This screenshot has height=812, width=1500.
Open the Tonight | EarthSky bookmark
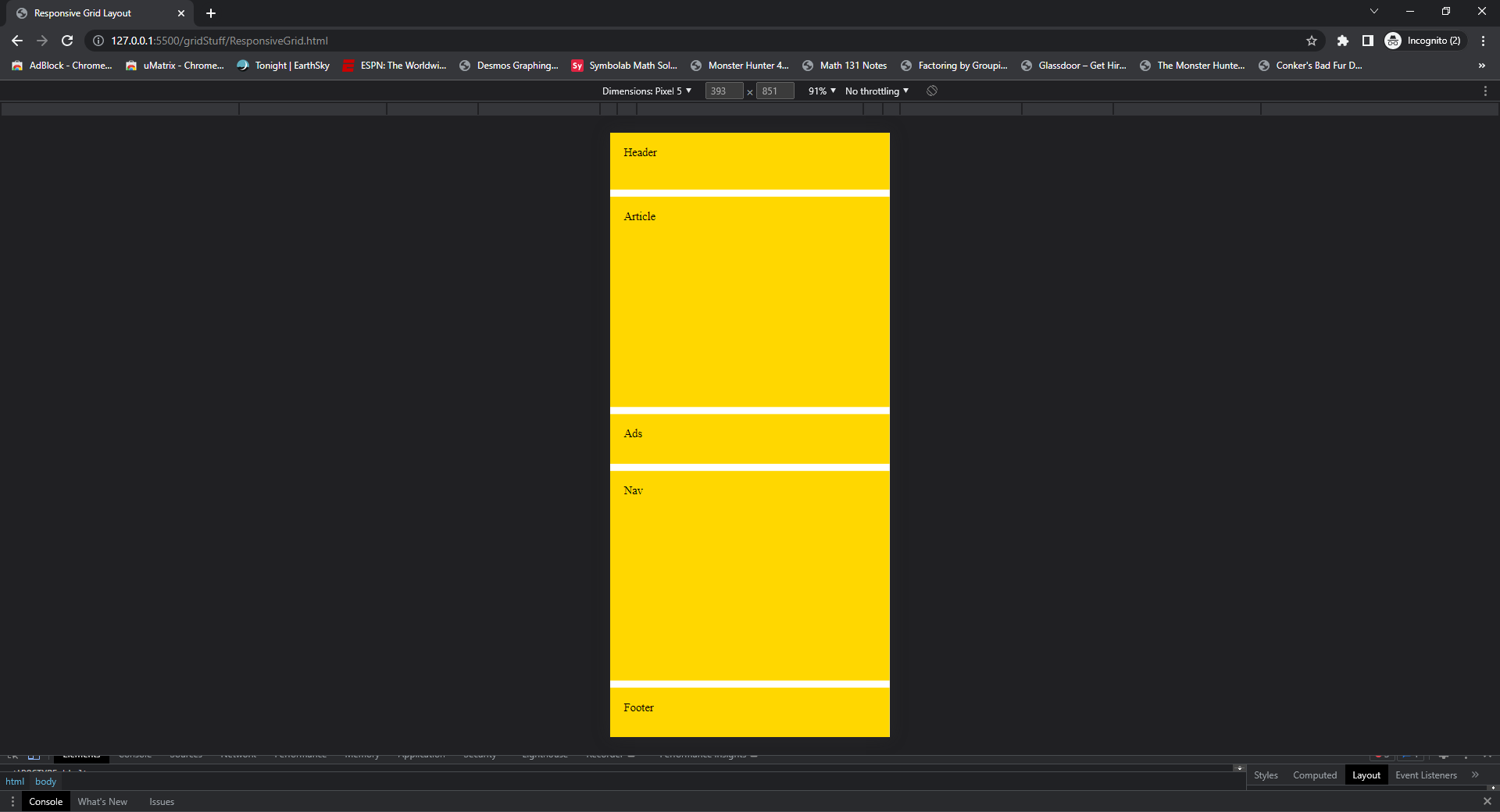(284, 66)
